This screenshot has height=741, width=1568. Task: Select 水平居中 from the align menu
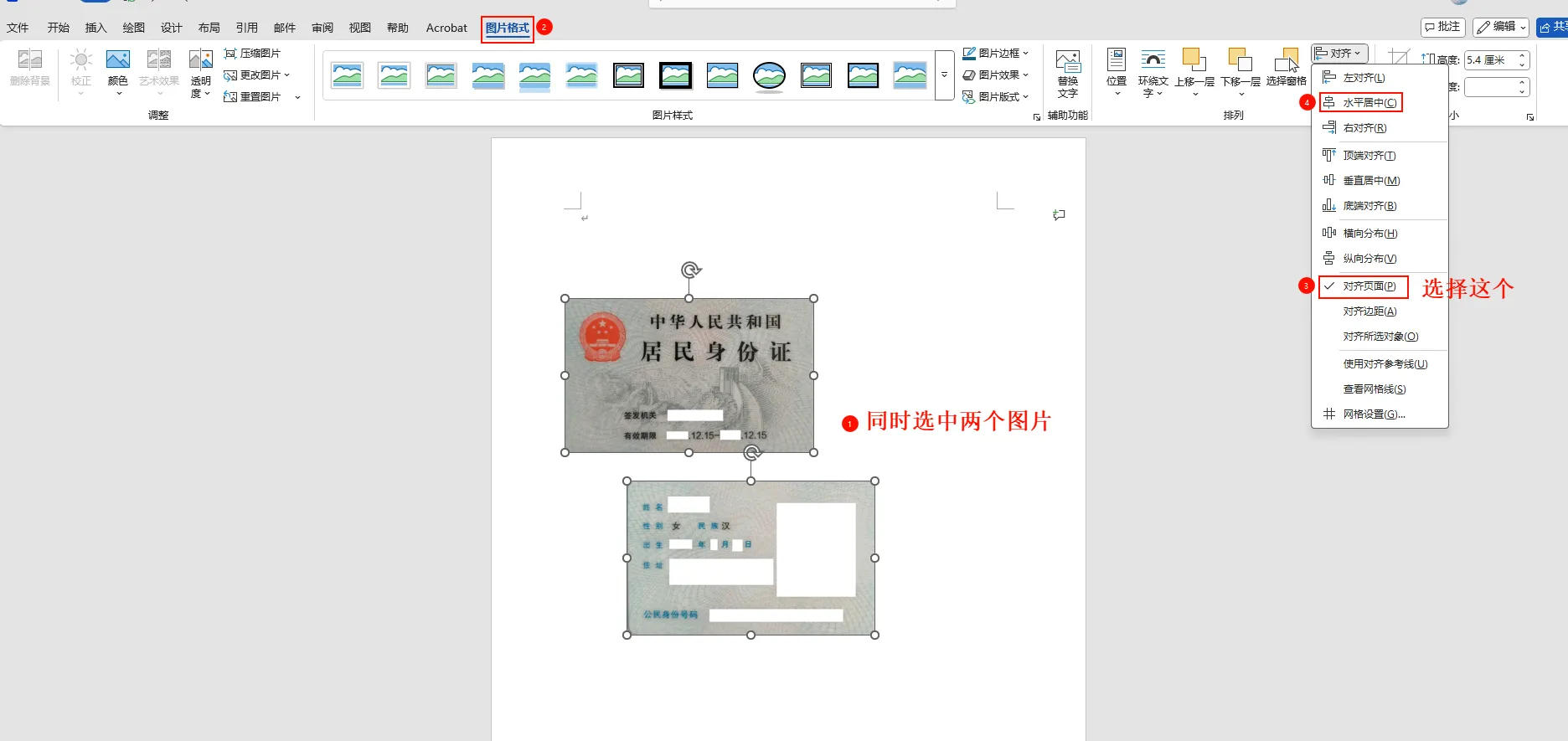pos(1369,103)
